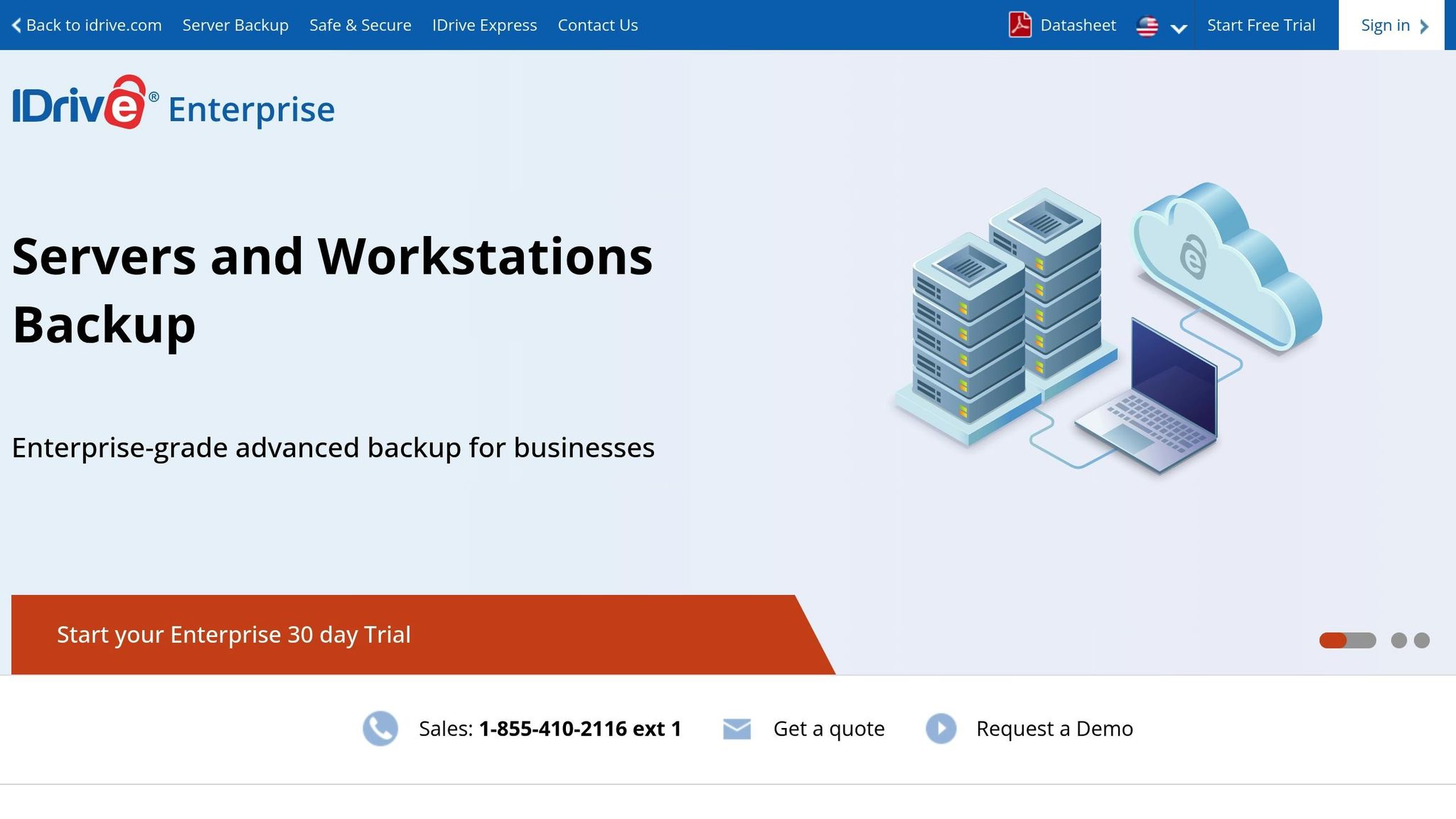Expand the language dropdown arrow
The image size is (1456, 819).
click(1178, 28)
